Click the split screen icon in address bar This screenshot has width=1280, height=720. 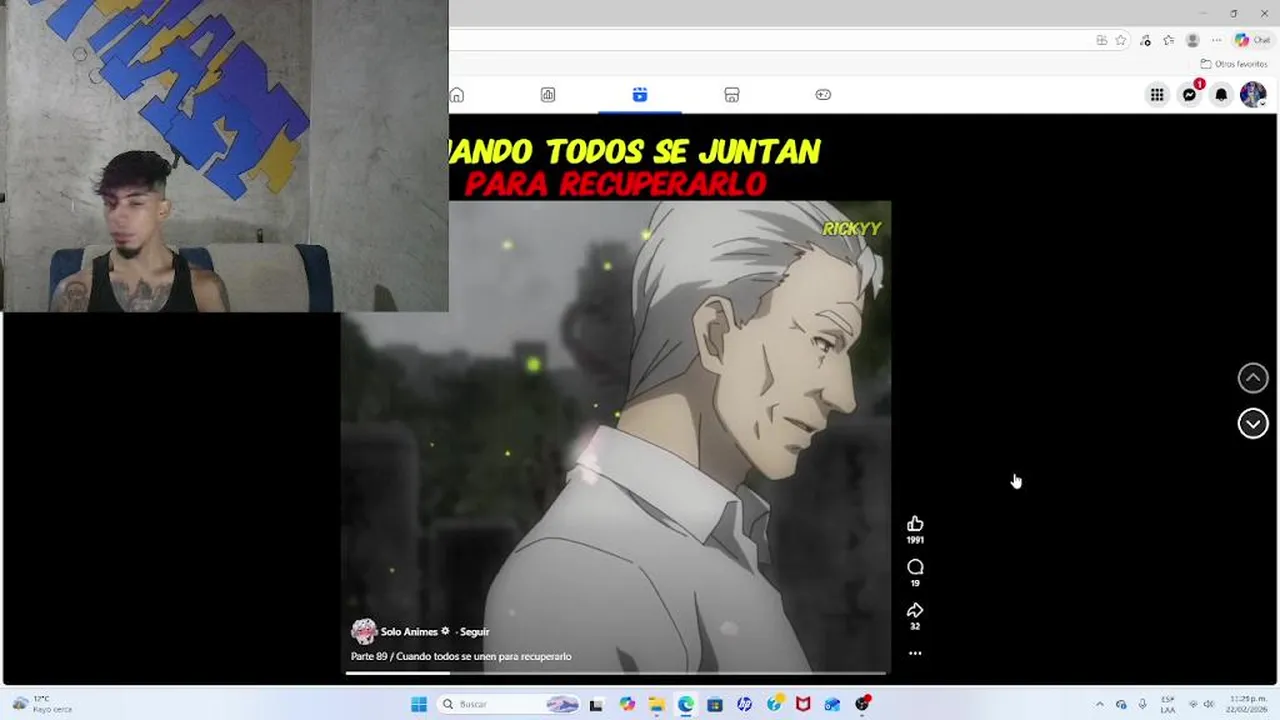coord(1101,40)
